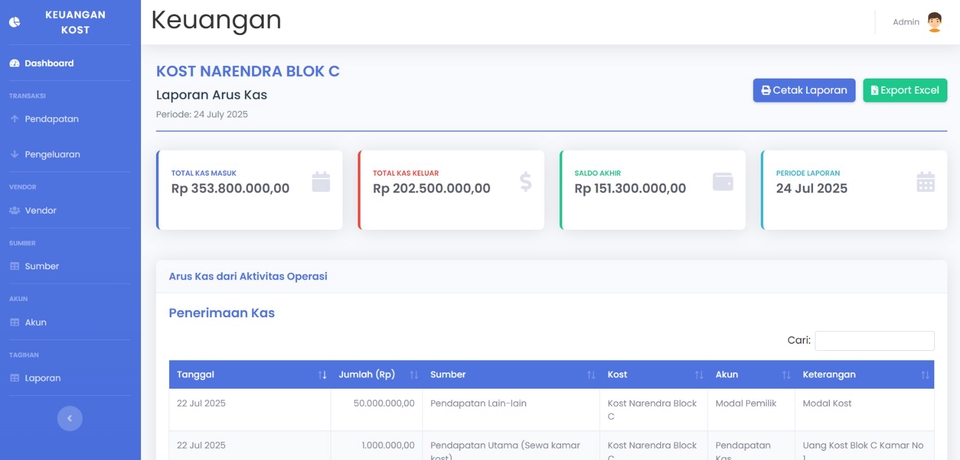Click the calendar icon on Total Kas Masuk card
960x460 pixels.
click(320, 181)
